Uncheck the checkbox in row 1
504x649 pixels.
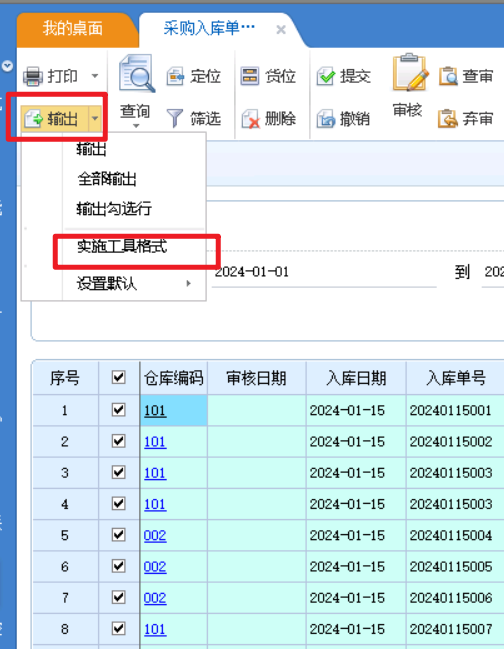[119, 410]
